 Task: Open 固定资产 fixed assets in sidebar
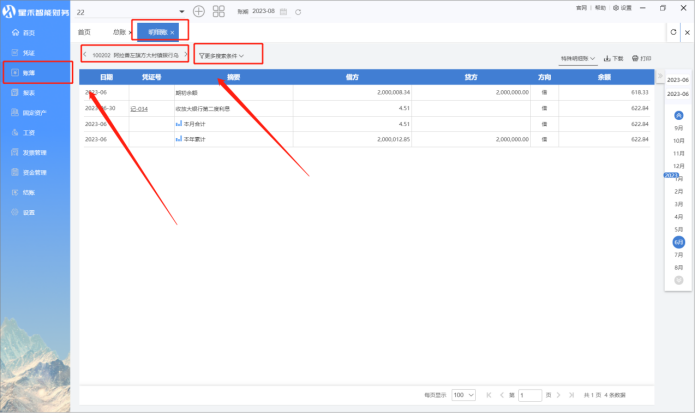33,113
